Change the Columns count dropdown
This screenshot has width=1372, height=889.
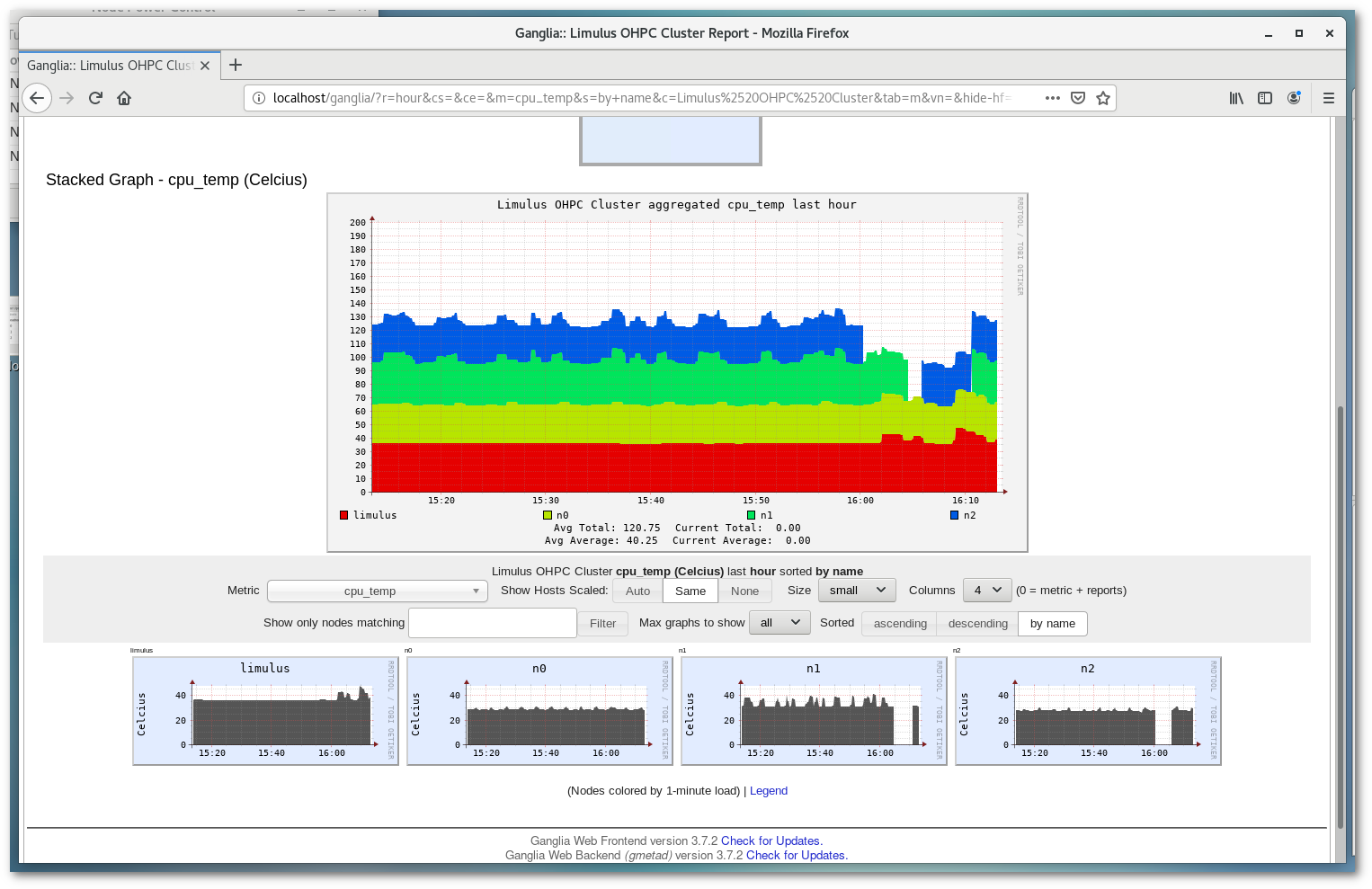(986, 591)
